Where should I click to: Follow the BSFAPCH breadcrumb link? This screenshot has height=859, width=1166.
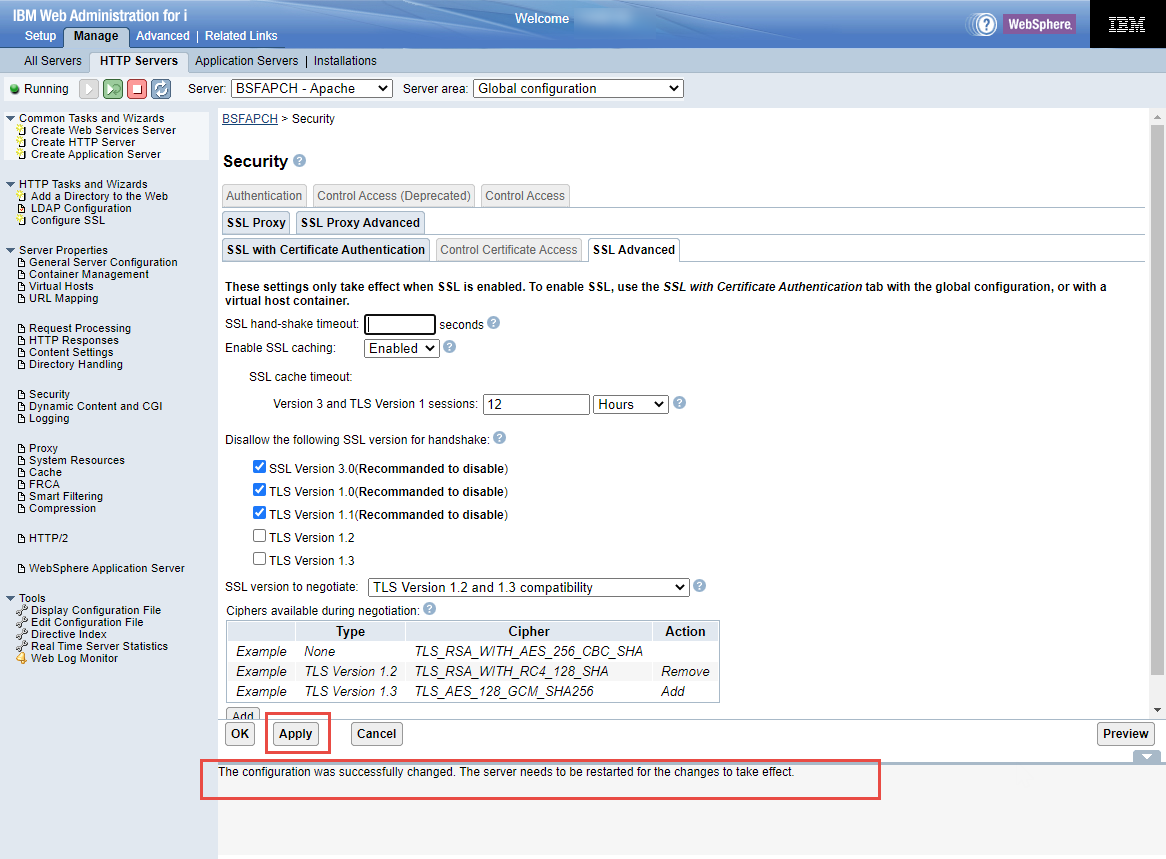[249, 118]
